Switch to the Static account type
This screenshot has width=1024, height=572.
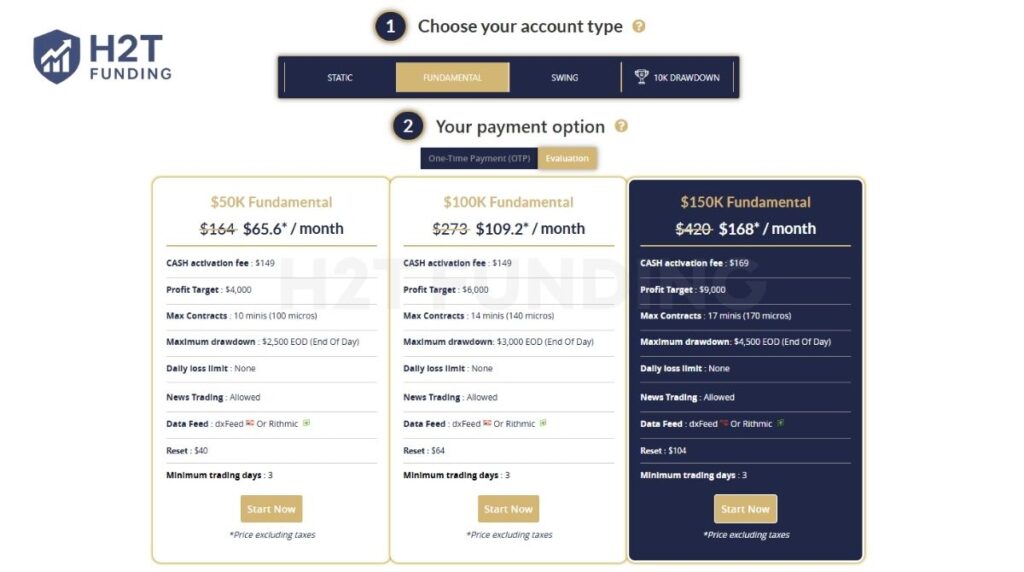coord(339,78)
